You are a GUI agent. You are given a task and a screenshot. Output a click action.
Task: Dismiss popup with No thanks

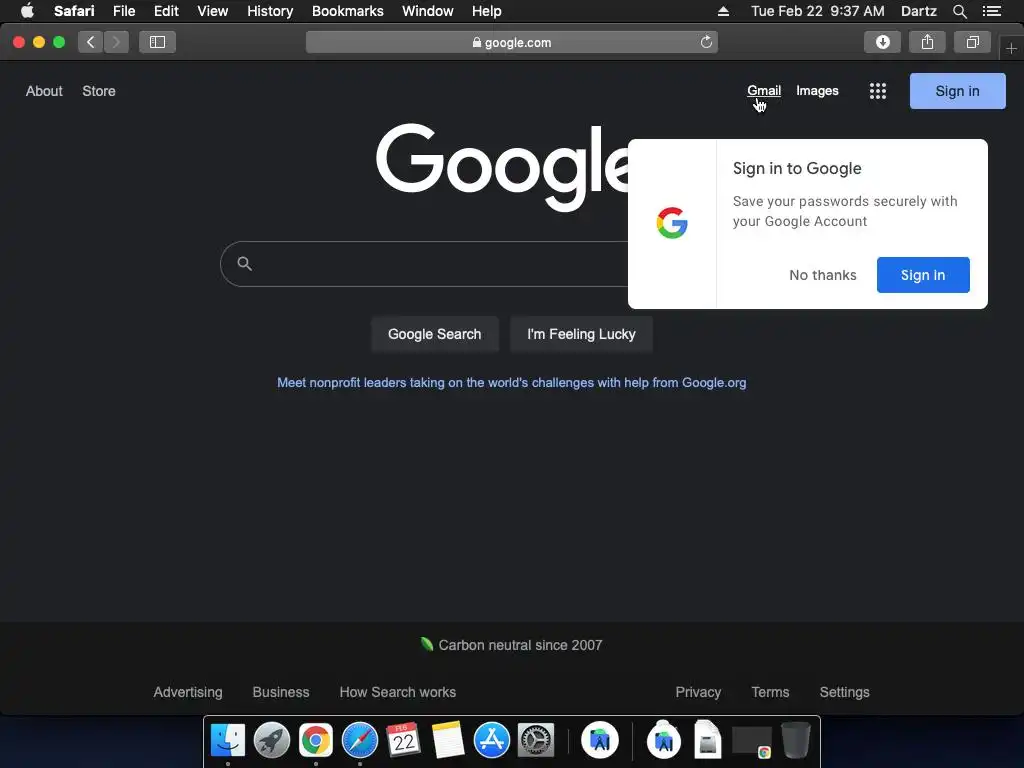point(823,275)
